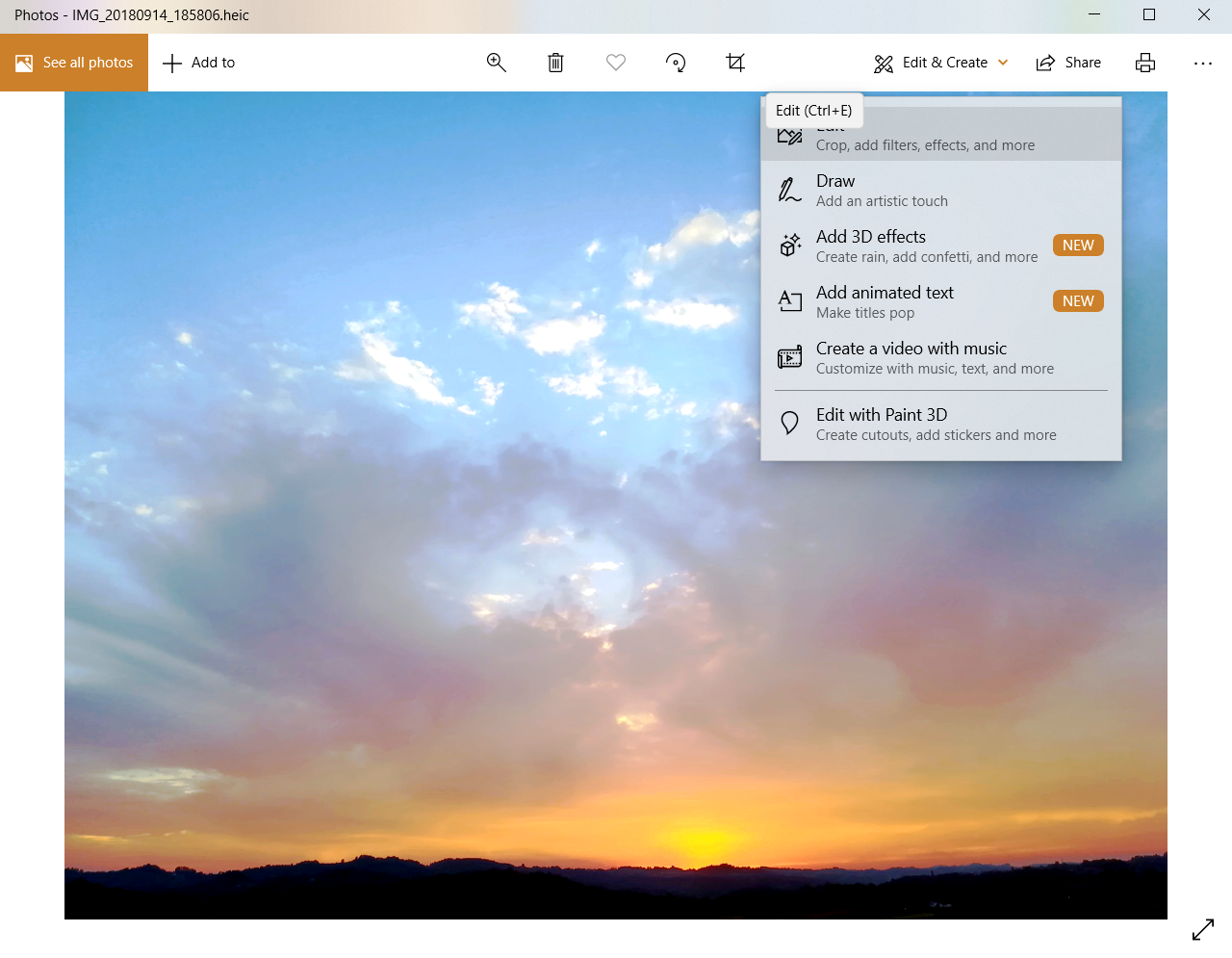Screen dimensions: 1232x958
Task: Go back to See all photos
Action: (x=74, y=63)
